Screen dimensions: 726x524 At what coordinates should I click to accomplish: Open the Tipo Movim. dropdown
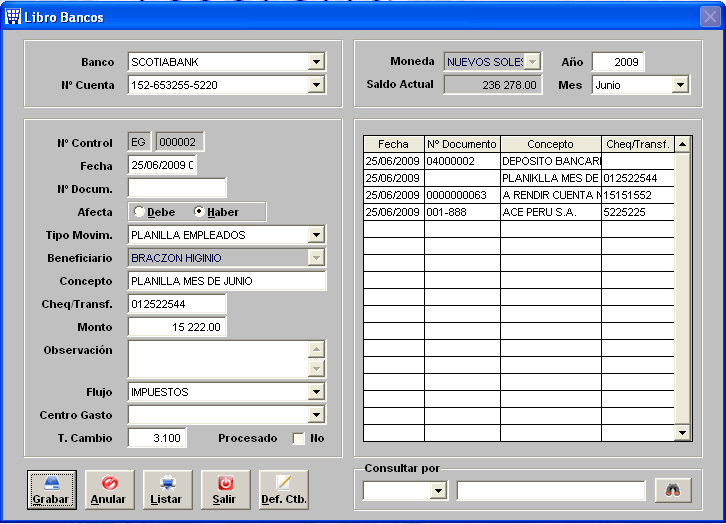[x=316, y=235]
